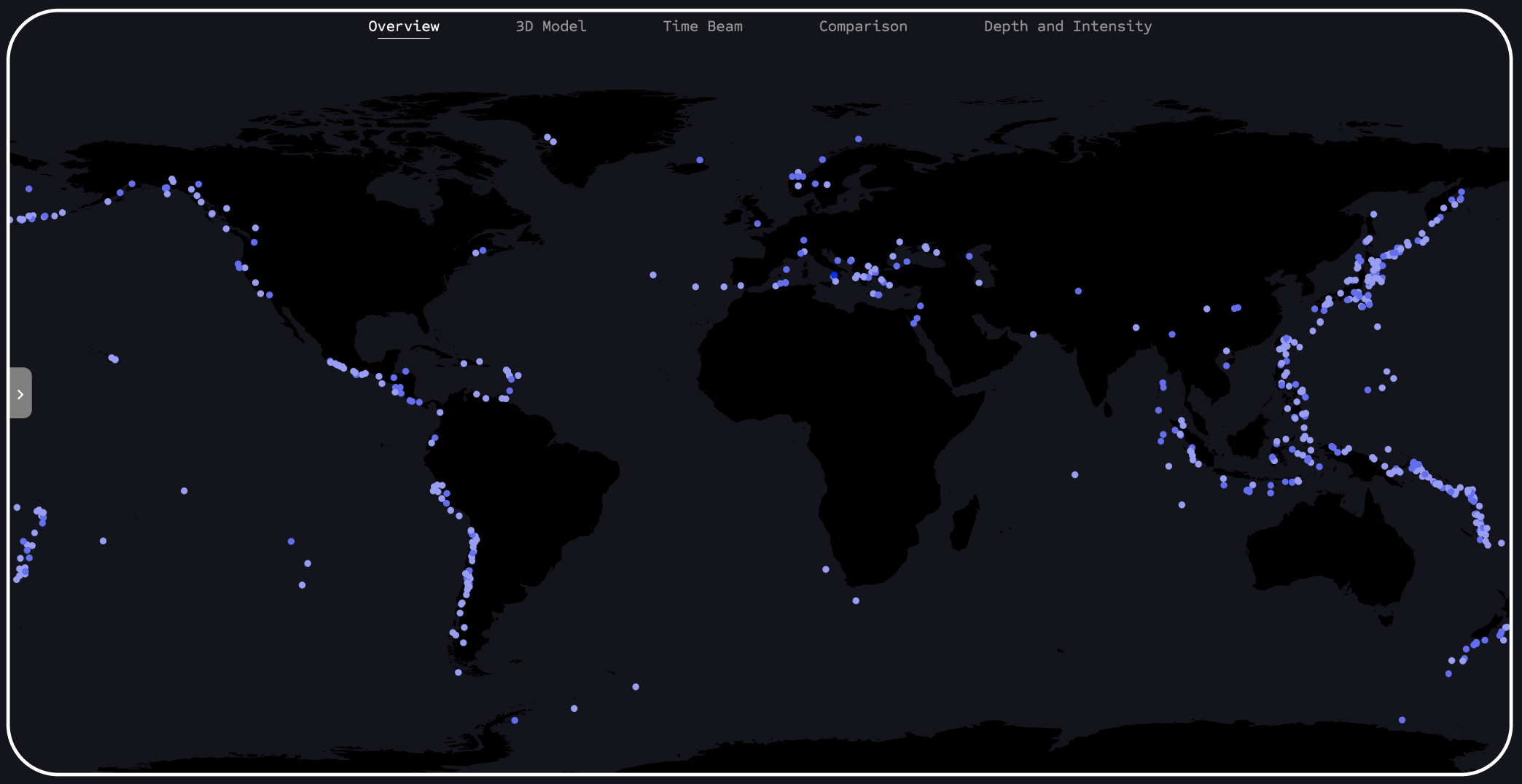This screenshot has width=1522, height=784.
Task: Click the dot in the United Kingdom
Action: pos(757,224)
